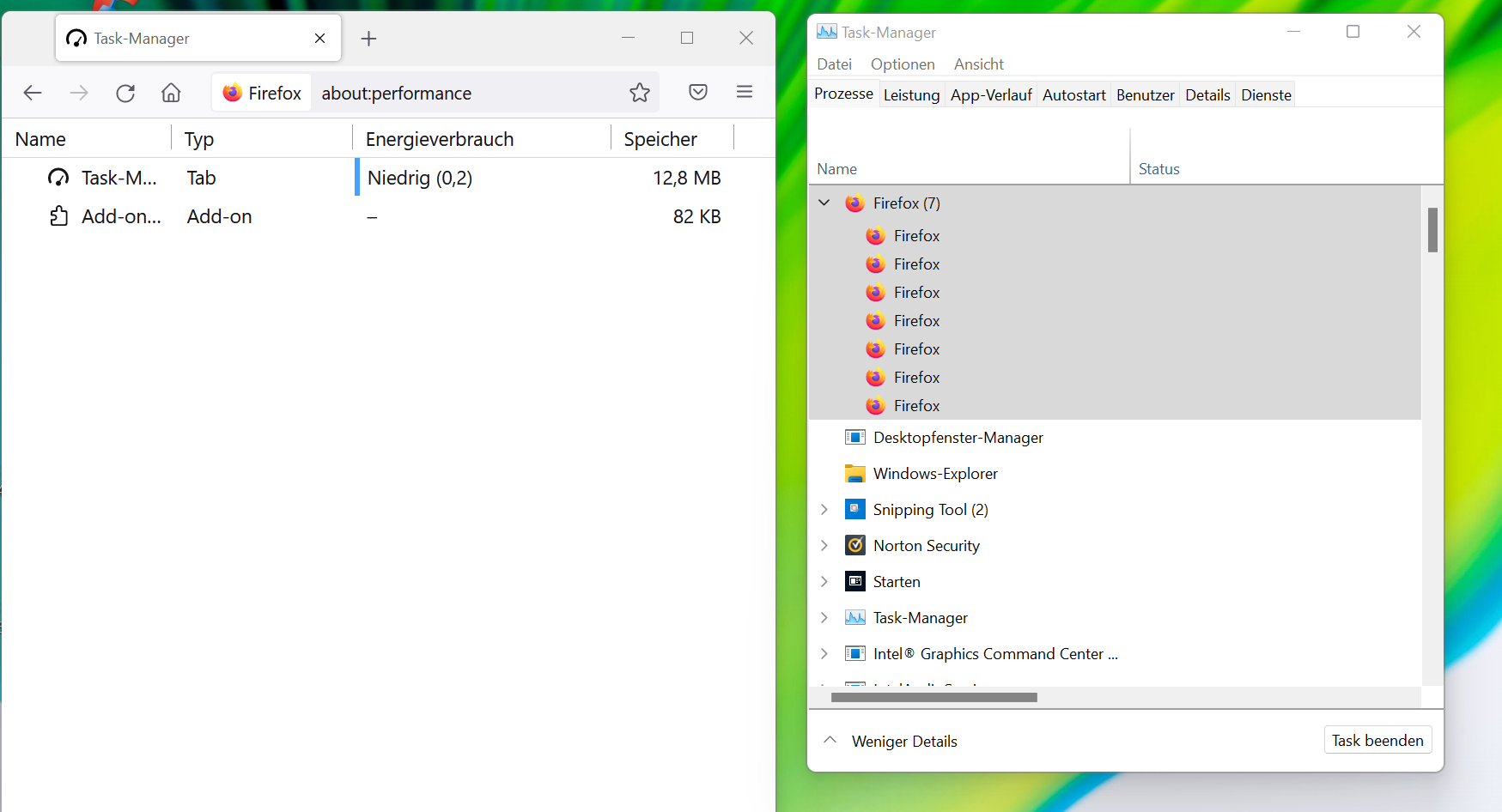Open the Ansicht menu
Viewport: 1502px width, 812px height.
click(978, 64)
